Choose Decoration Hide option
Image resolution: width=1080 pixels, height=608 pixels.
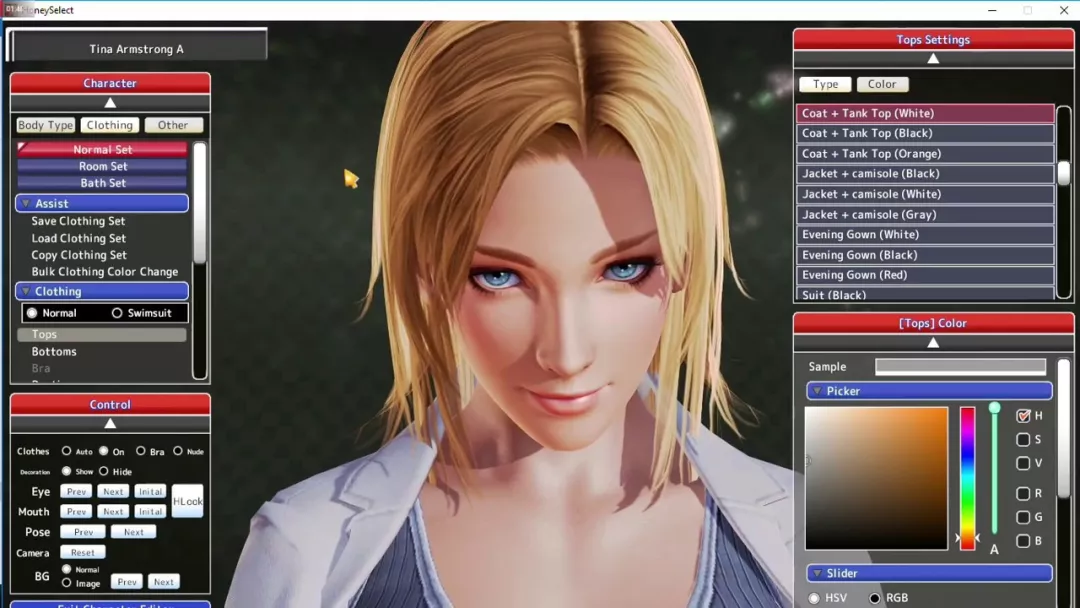tap(103, 471)
